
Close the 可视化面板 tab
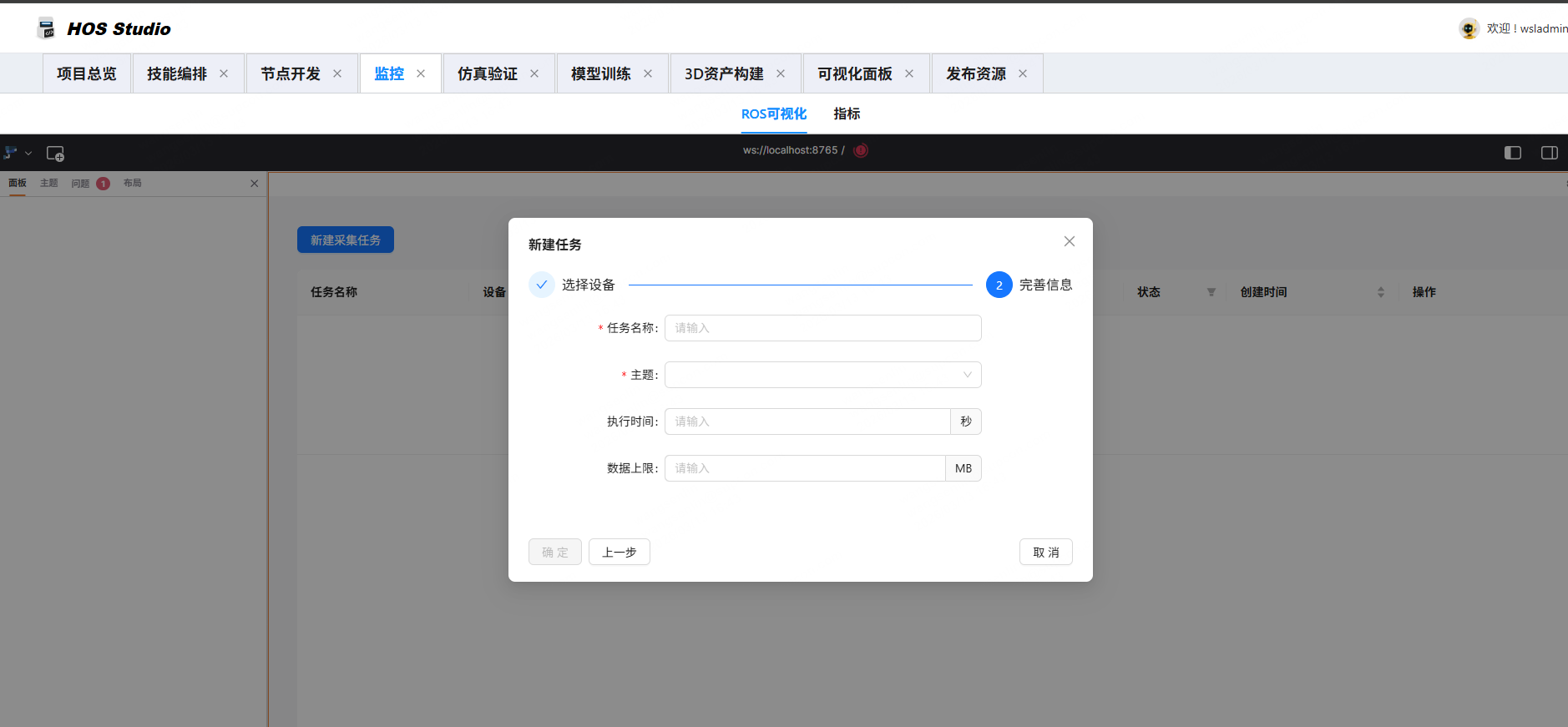tap(909, 73)
